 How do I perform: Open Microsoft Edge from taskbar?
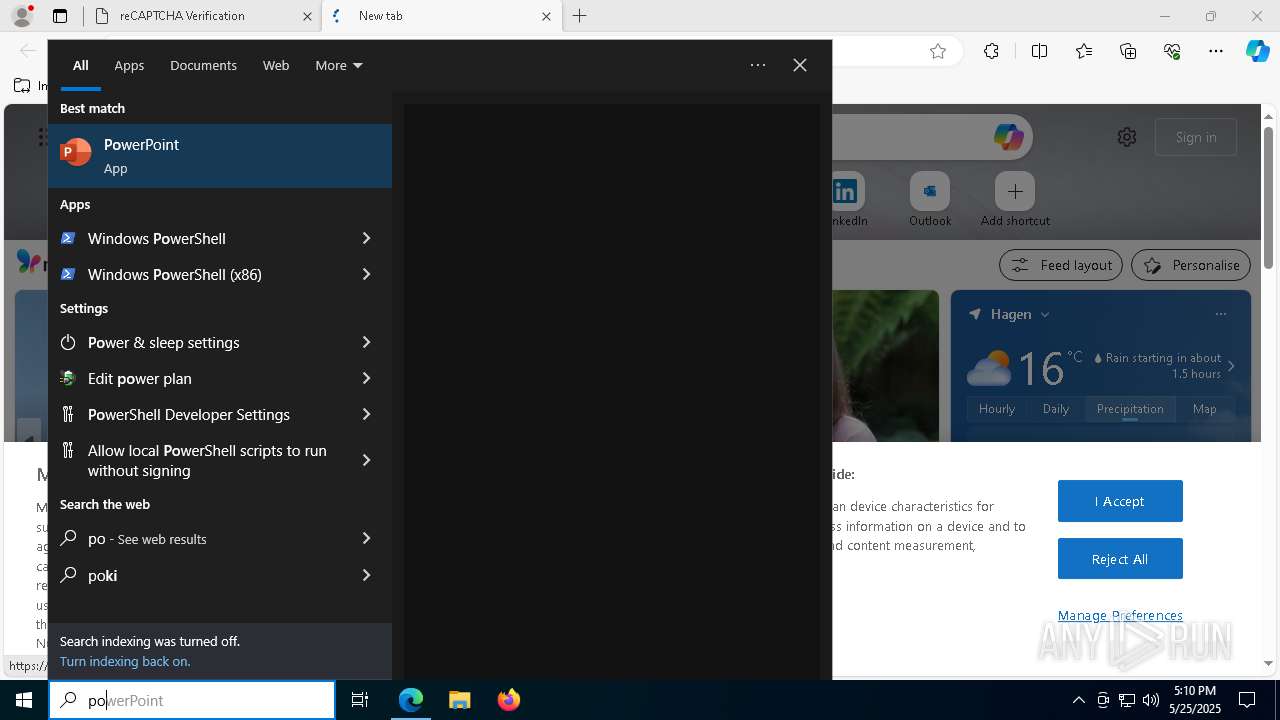click(411, 700)
